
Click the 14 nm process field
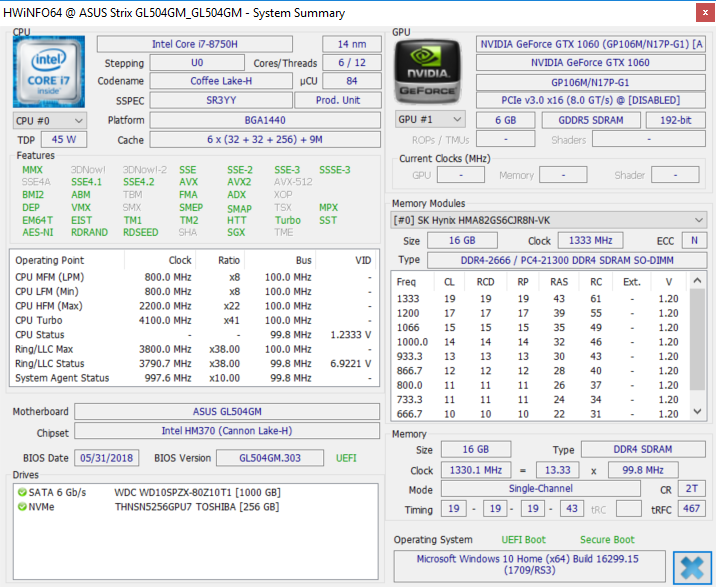[352, 44]
